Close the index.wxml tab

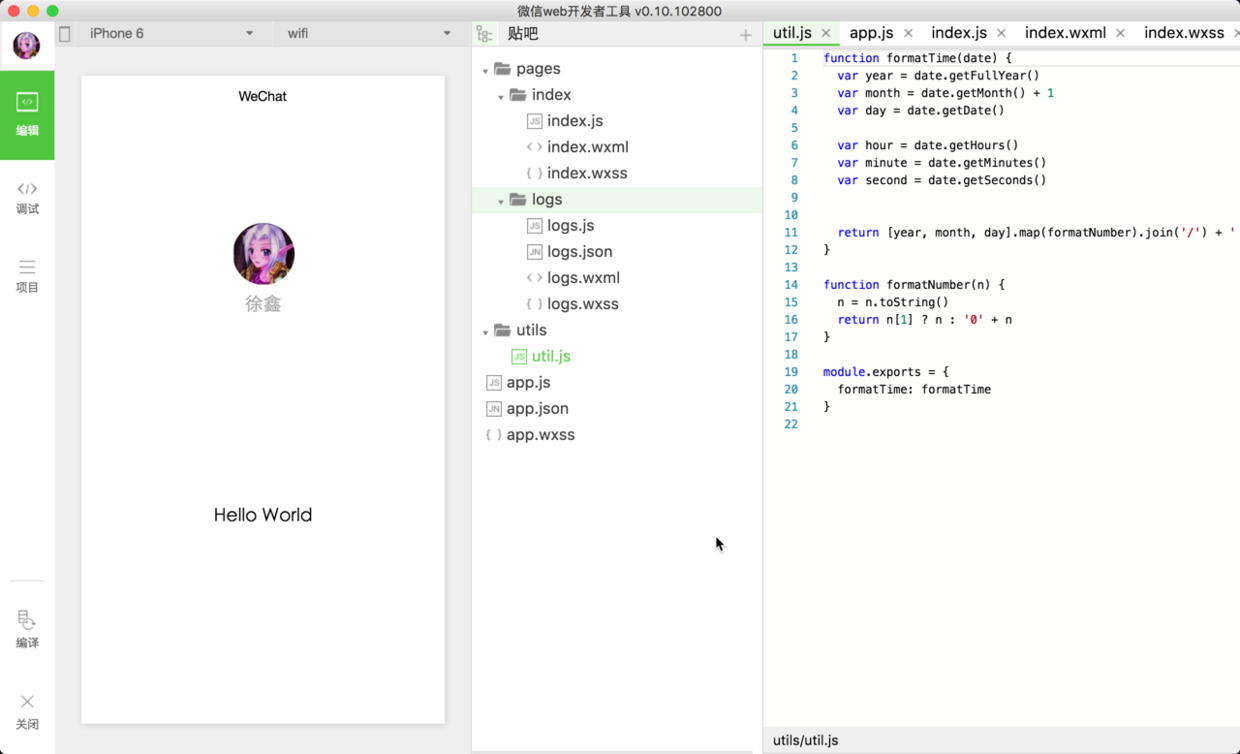[x=1120, y=34]
